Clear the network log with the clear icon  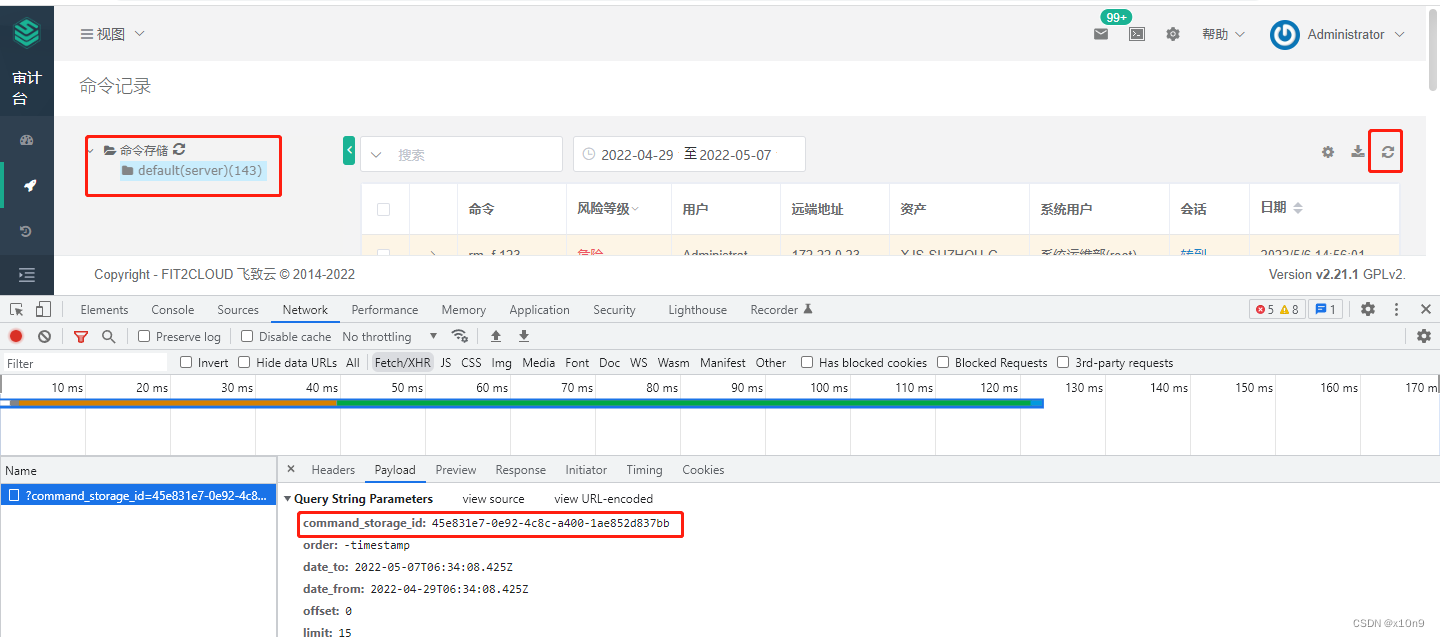point(44,336)
